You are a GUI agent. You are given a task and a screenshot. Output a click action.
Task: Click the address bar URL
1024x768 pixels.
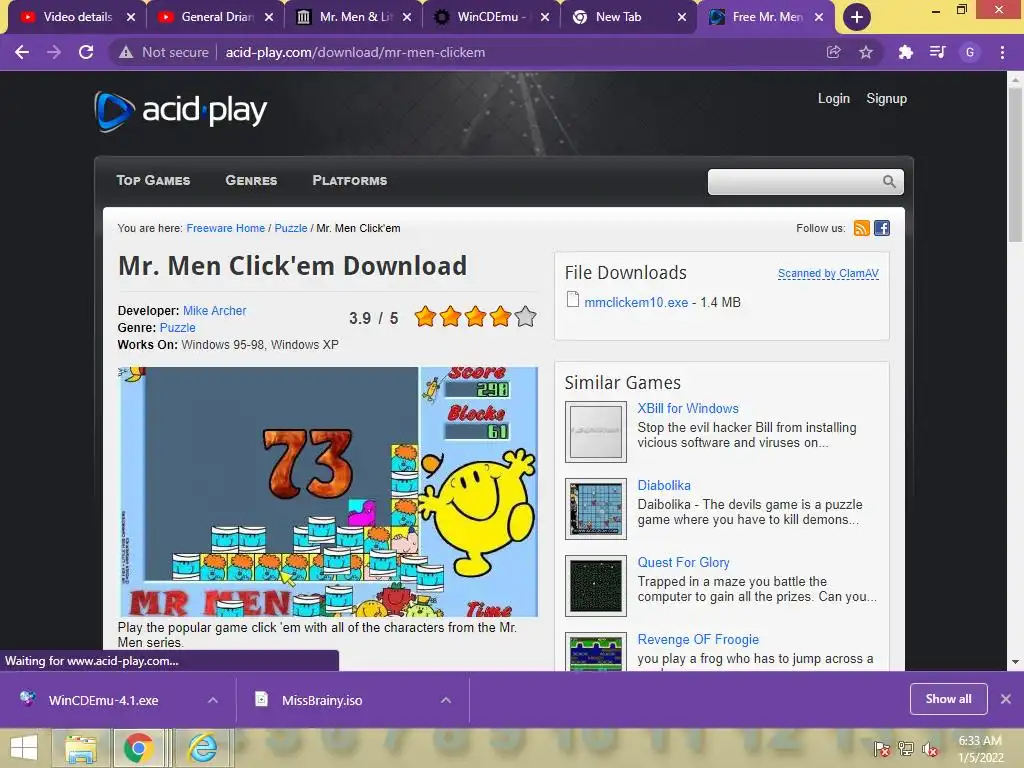coord(355,52)
